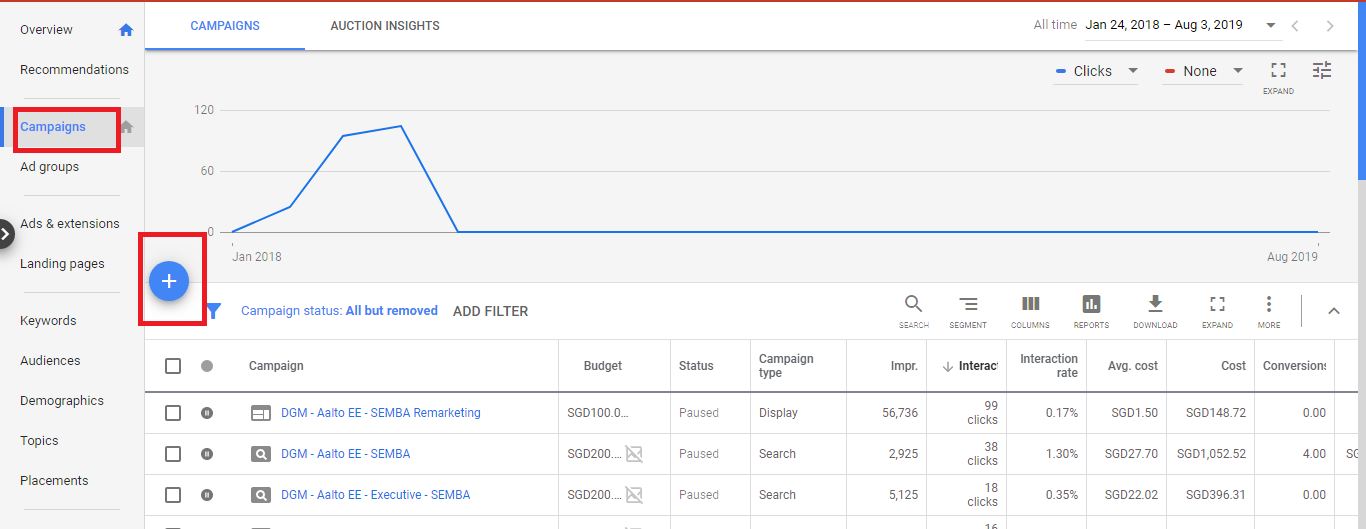
Task: Click the shared budget icon in the DGM - Aalto EE - SEMBA row
Action: point(634,454)
